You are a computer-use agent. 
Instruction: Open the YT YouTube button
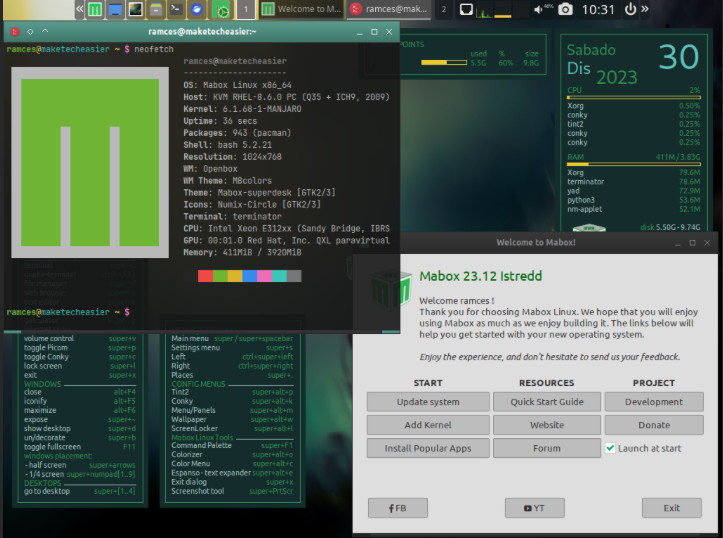click(x=534, y=508)
